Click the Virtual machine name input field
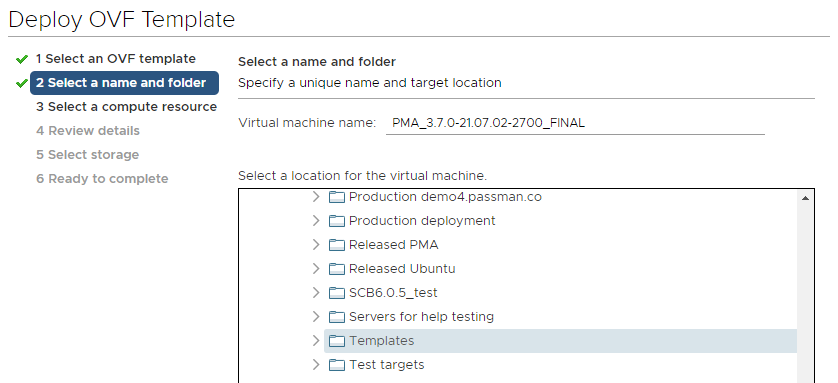This screenshot has height=383, width=838. [575, 123]
